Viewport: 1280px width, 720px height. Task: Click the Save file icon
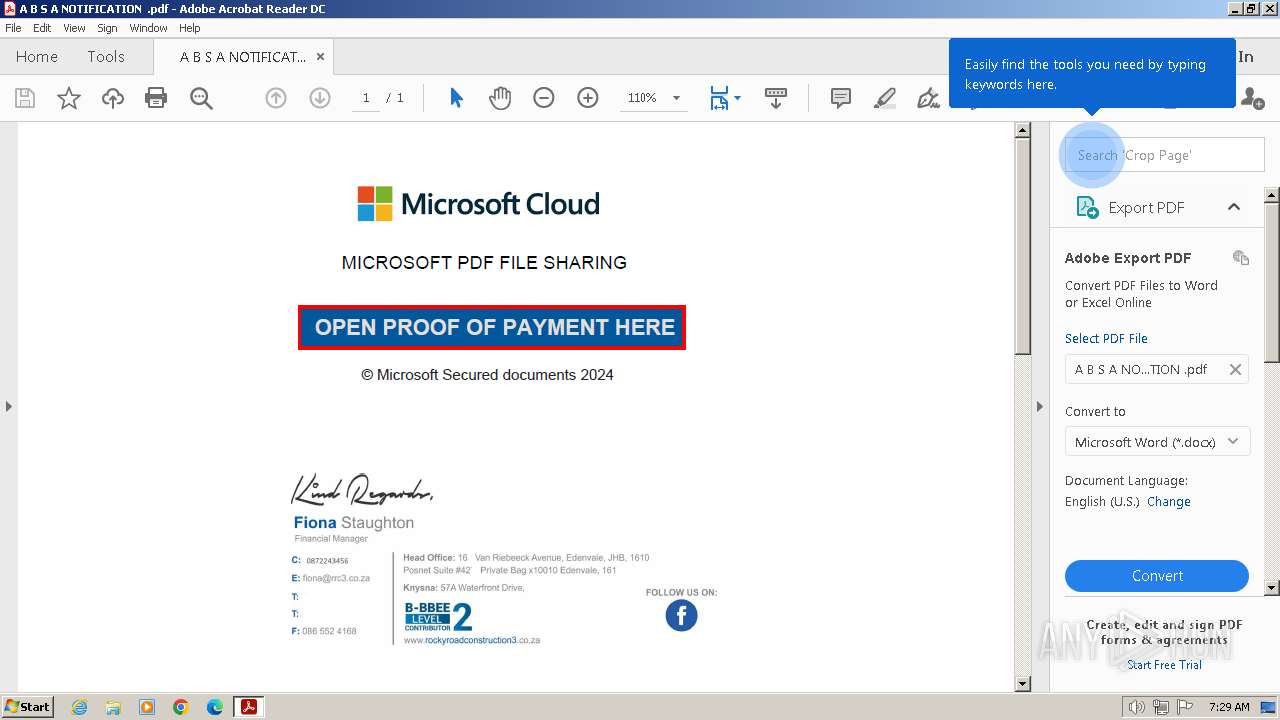[25, 98]
